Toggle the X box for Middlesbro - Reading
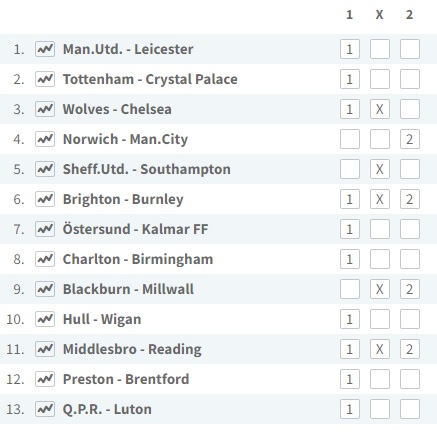 tap(380, 349)
